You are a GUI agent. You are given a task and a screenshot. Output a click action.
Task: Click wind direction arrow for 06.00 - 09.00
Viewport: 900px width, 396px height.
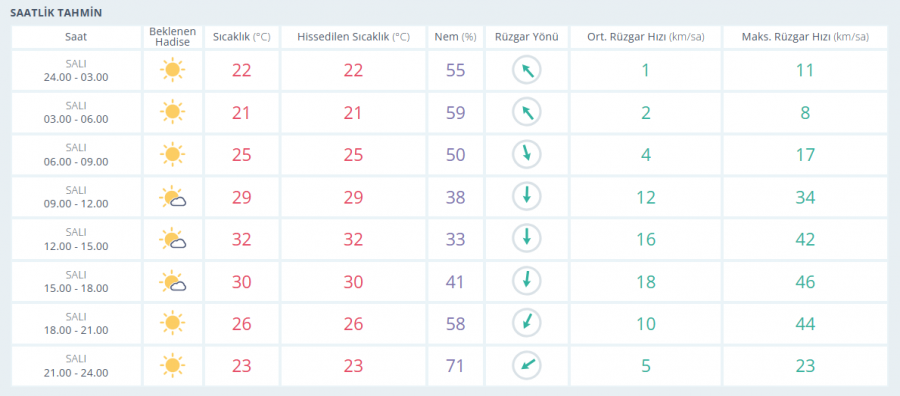[x=527, y=155]
